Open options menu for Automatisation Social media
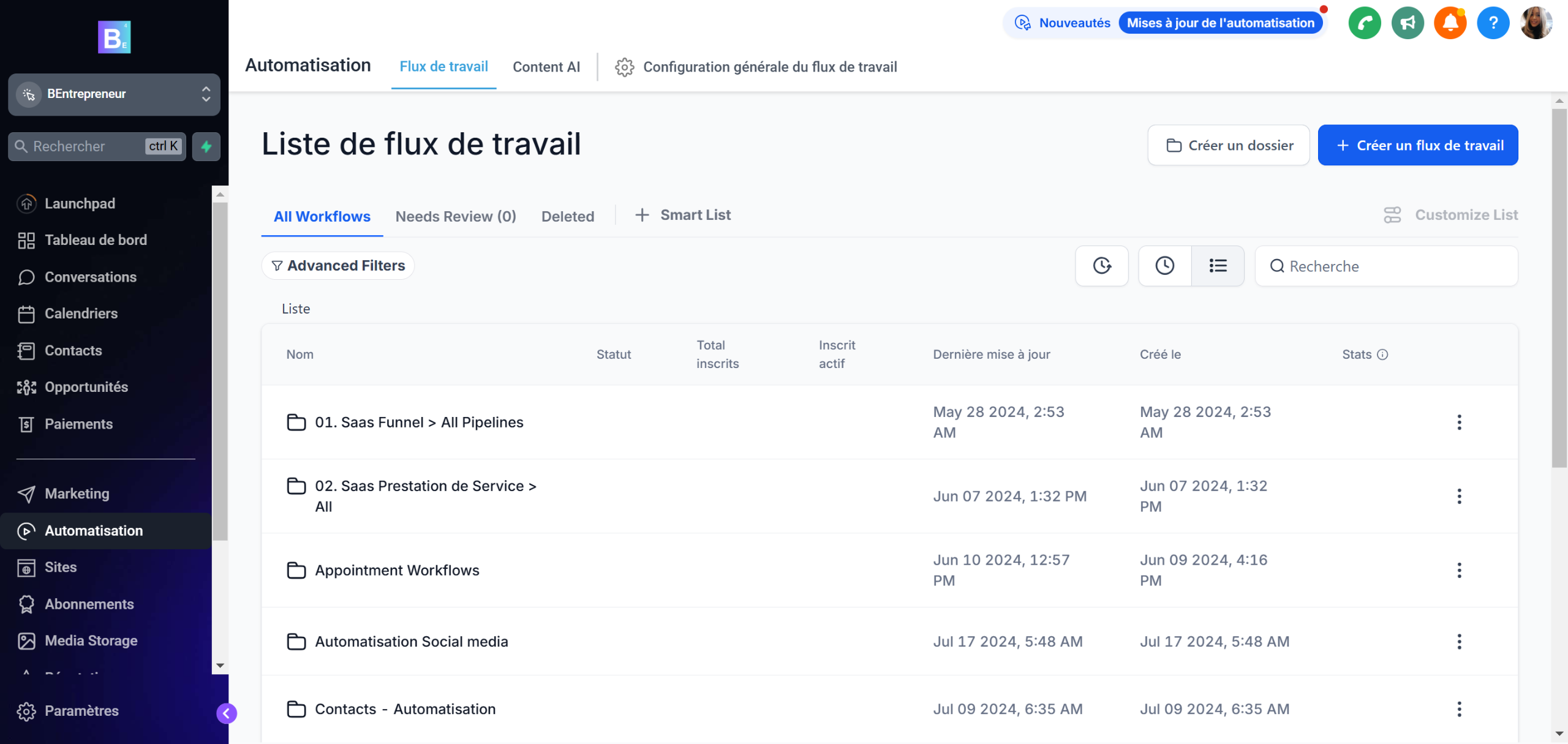 (1459, 641)
